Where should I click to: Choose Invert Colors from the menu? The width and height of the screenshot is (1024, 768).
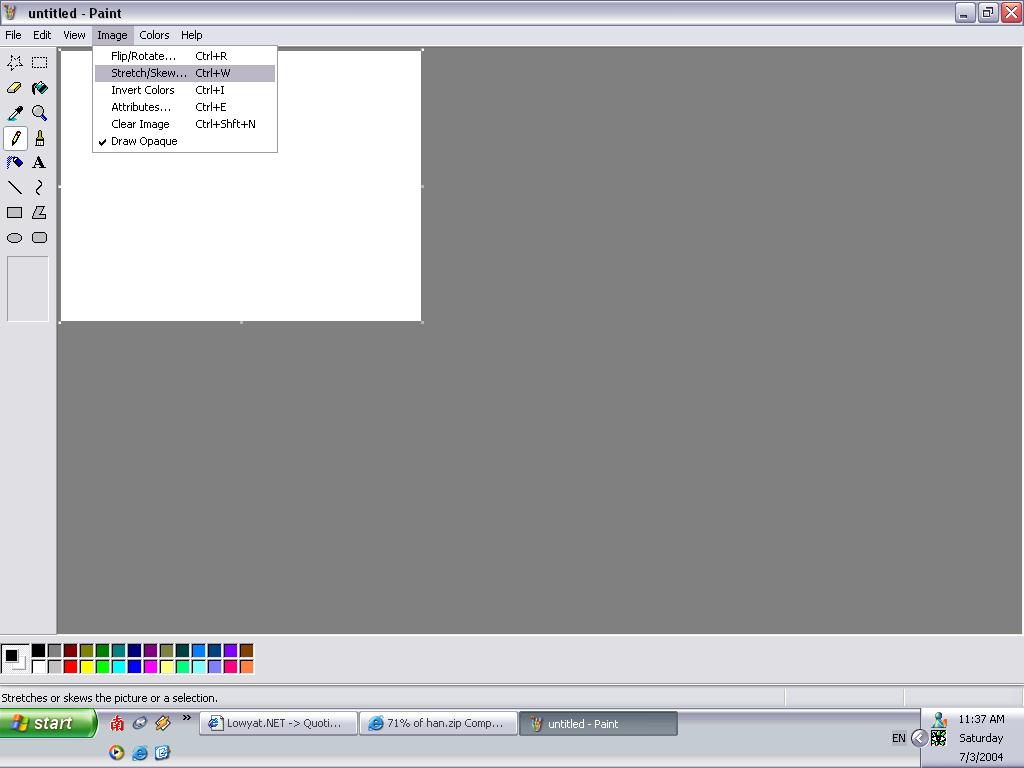(x=142, y=90)
